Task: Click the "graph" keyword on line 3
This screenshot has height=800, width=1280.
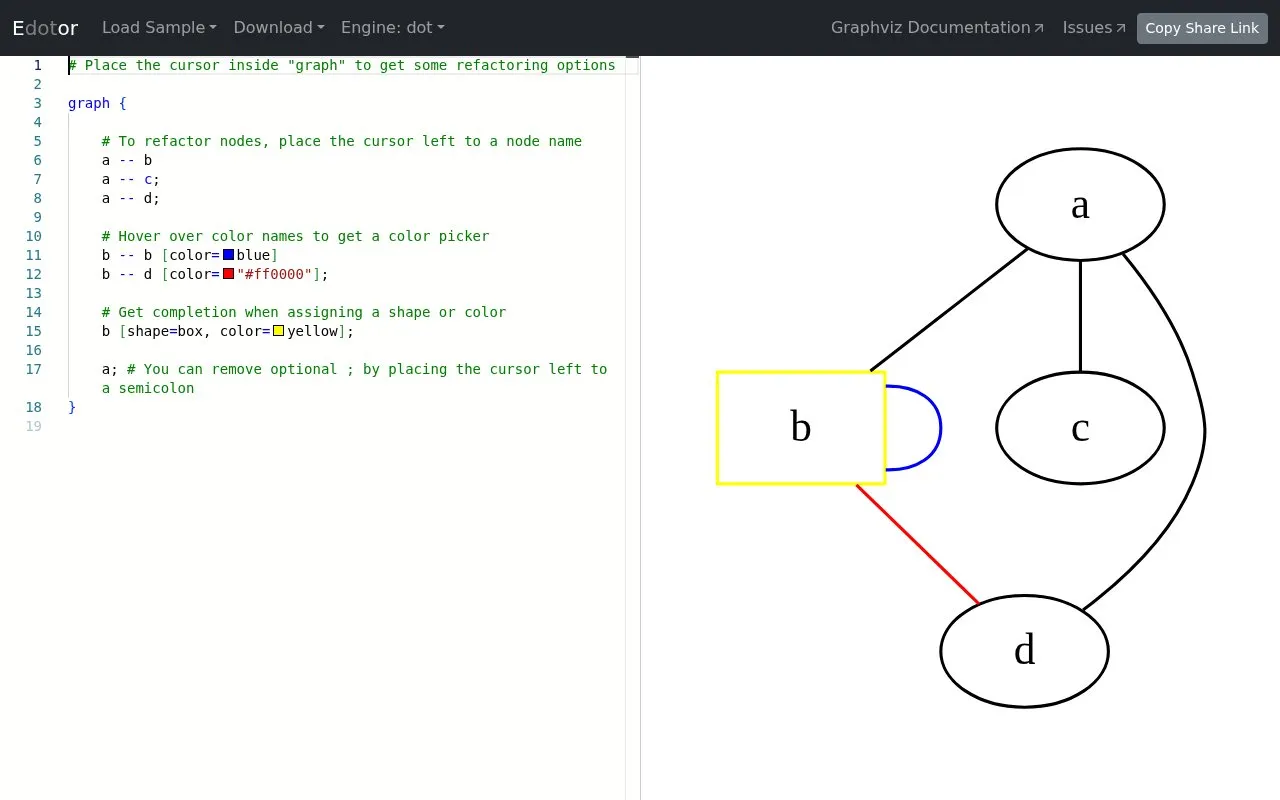Action: [x=89, y=103]
